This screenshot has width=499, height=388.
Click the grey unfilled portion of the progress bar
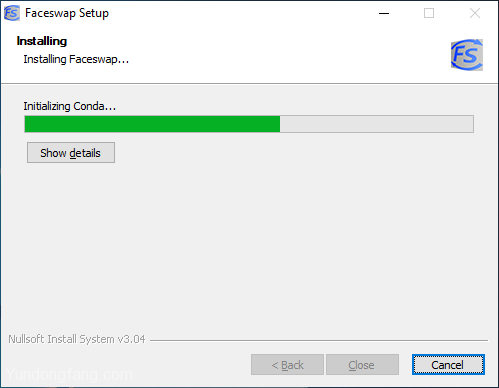(x=377, y=124)
